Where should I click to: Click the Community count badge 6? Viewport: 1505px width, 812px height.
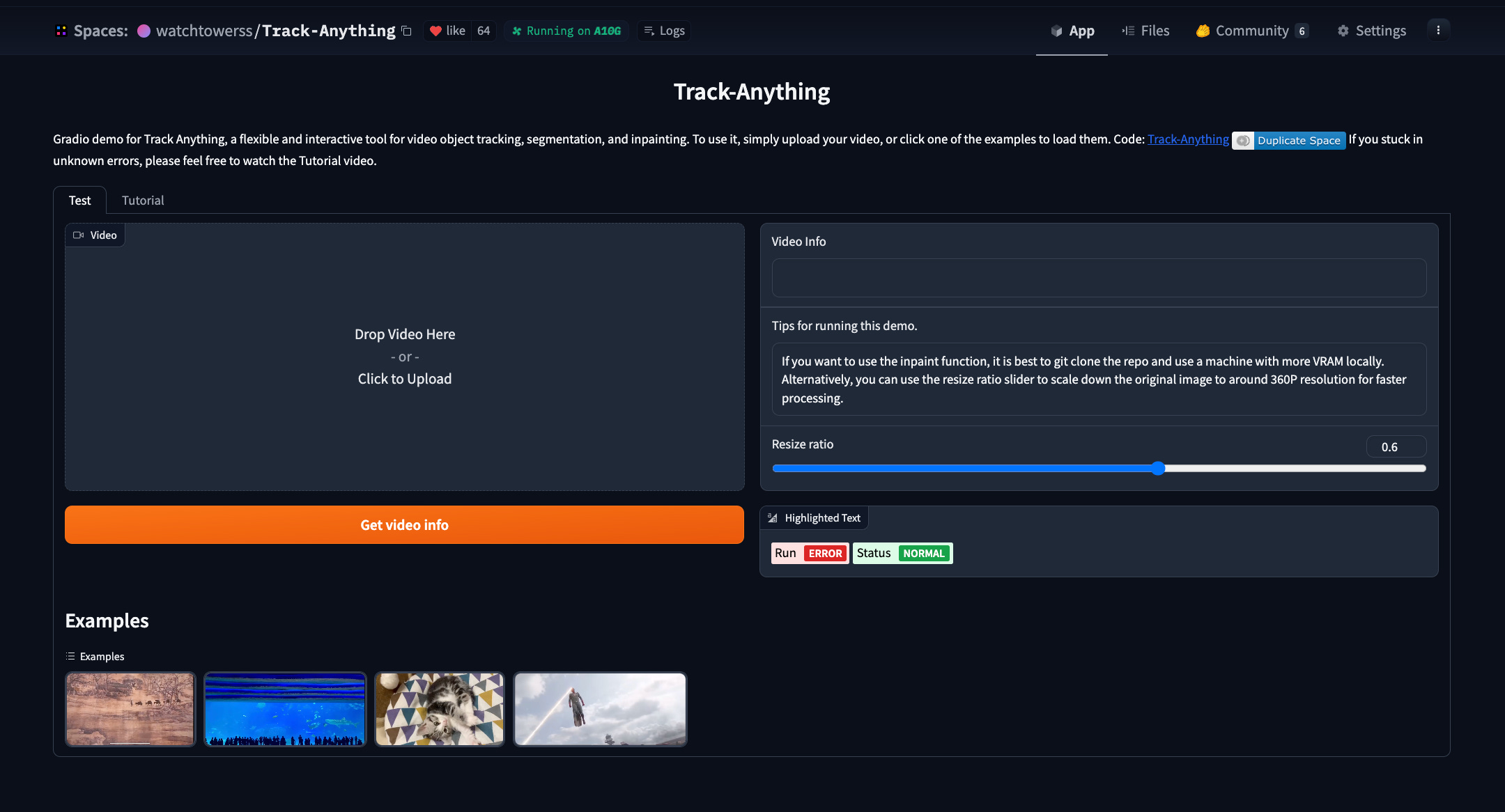(x=1302, y=31)
